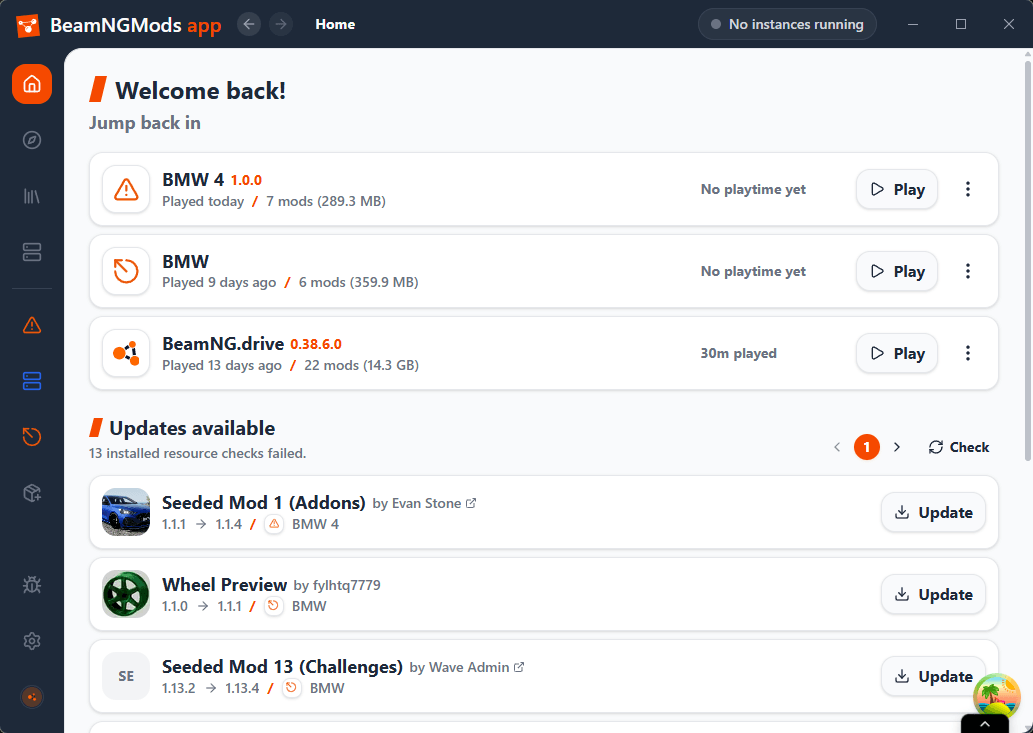Click the blue car mod thumbnail
Viewport: 1033px width, 733px height.
(126, 512)
